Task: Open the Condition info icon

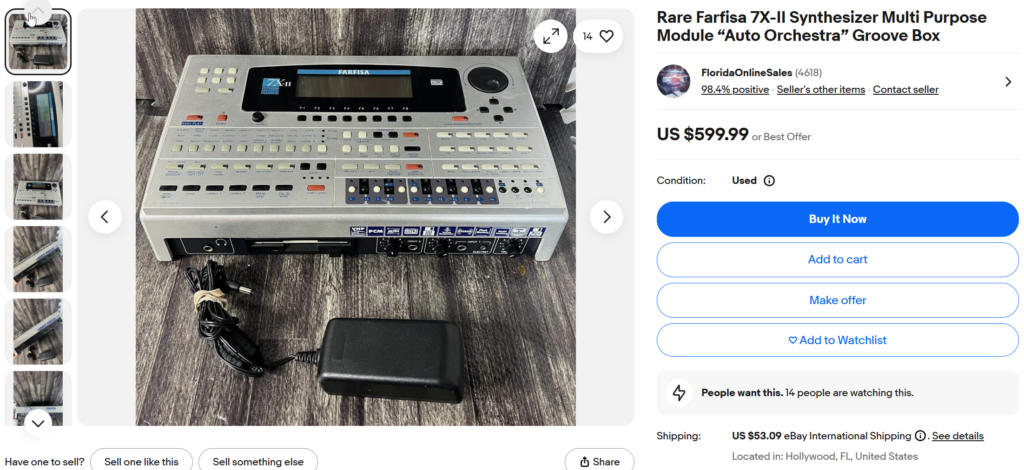Action: coord(769,181)
